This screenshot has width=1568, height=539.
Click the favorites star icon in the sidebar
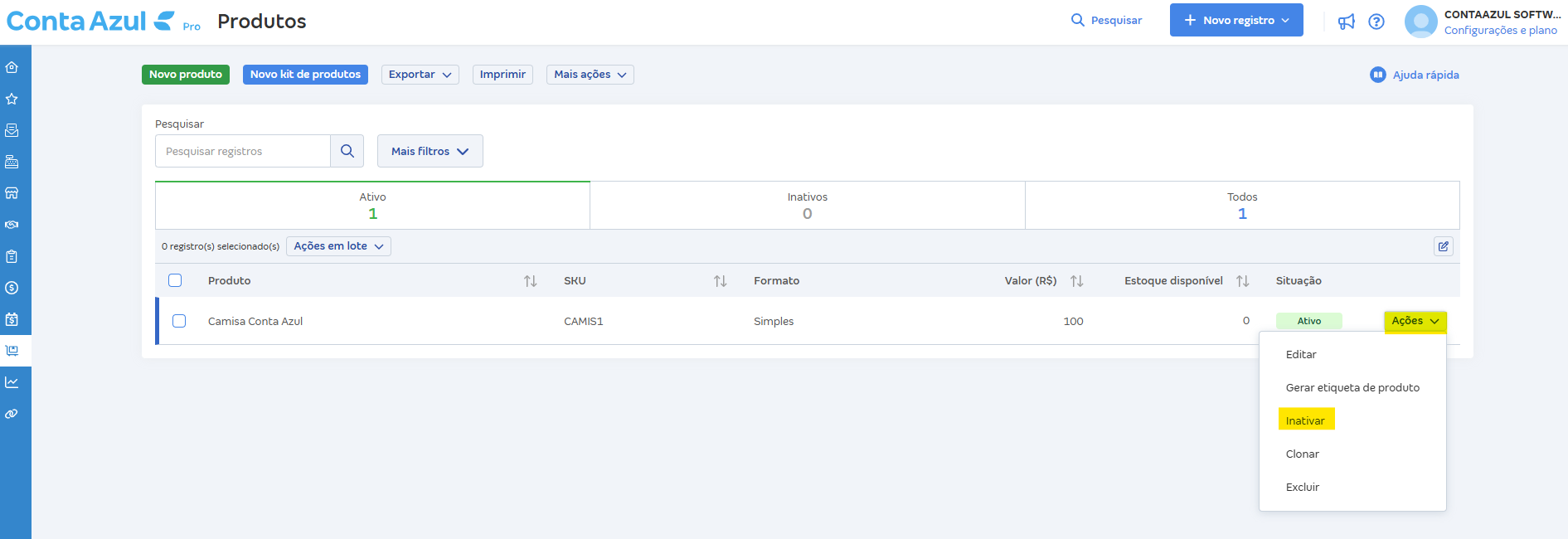(12, 99)
